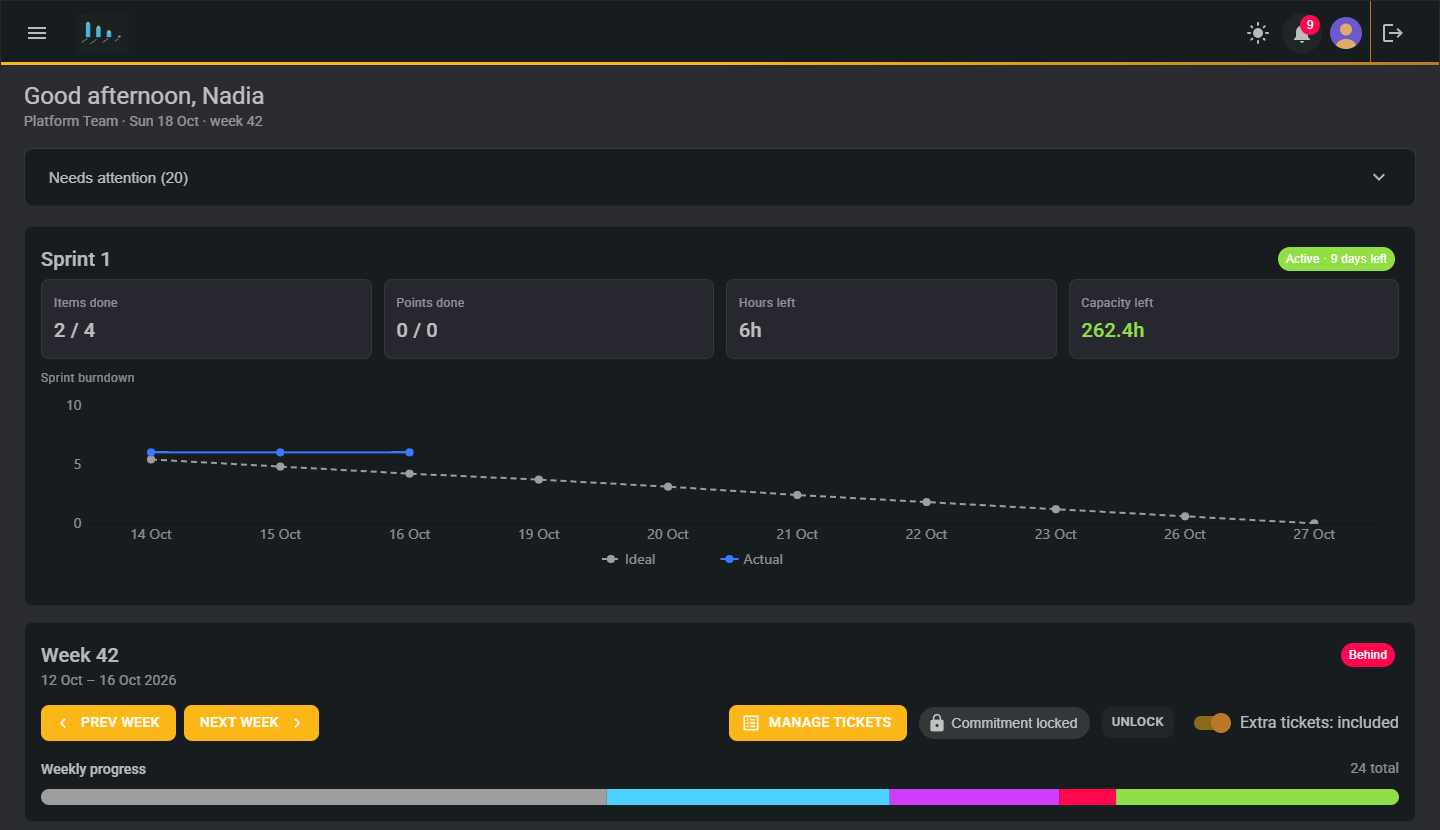Click the logout icon
The height and width of the screenshot is (830, 1440).
click(1393, 33)
